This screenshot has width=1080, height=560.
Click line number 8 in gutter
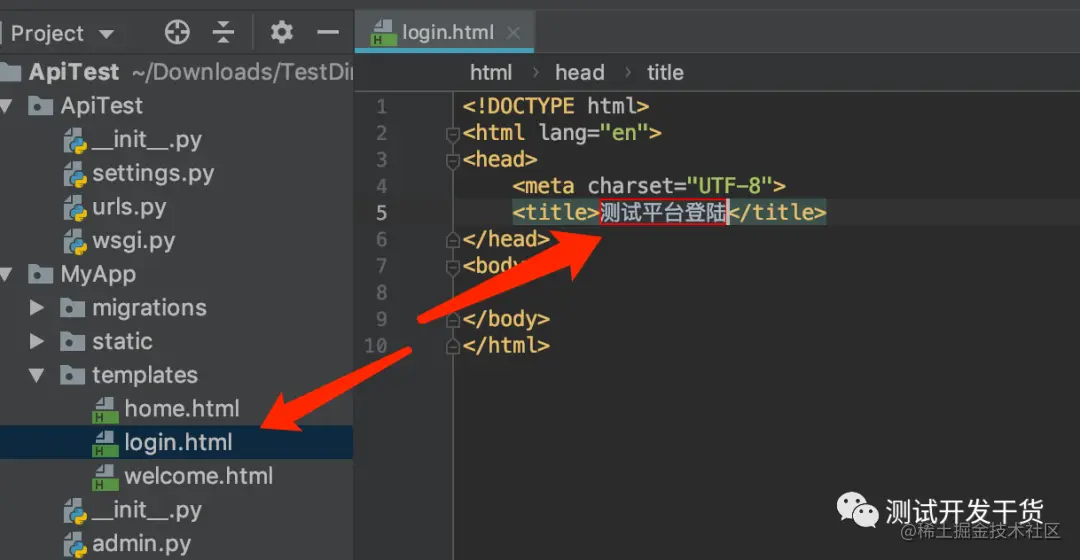pos(381,293)
